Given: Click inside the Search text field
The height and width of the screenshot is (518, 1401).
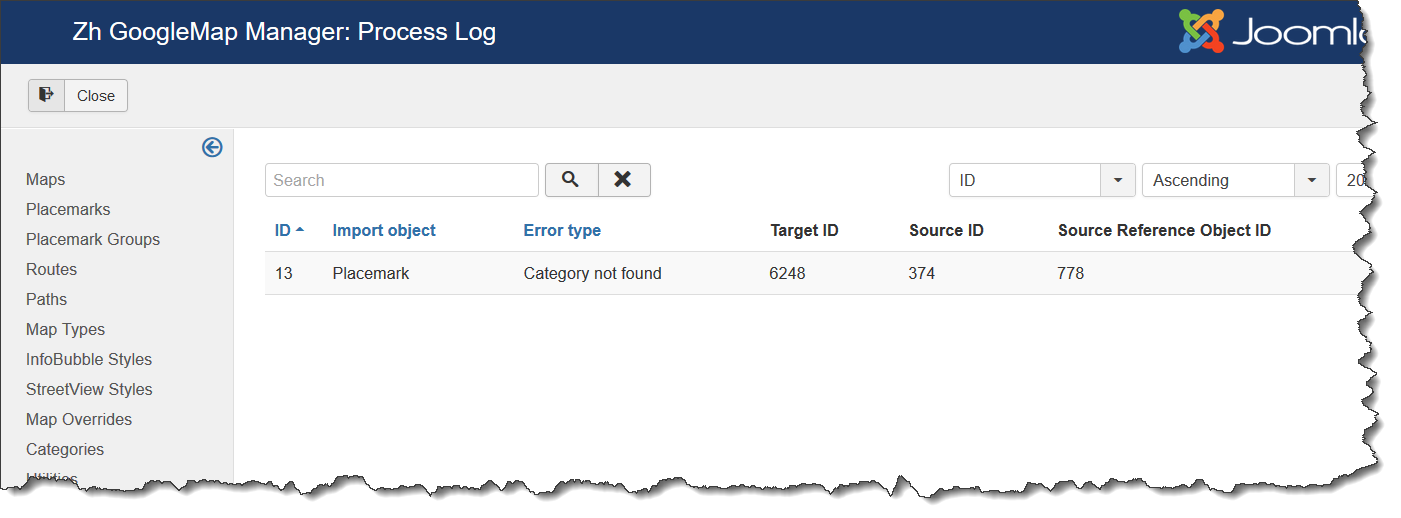Looking at the screenshot, I should pyautogui.click(x=401, y=180).
